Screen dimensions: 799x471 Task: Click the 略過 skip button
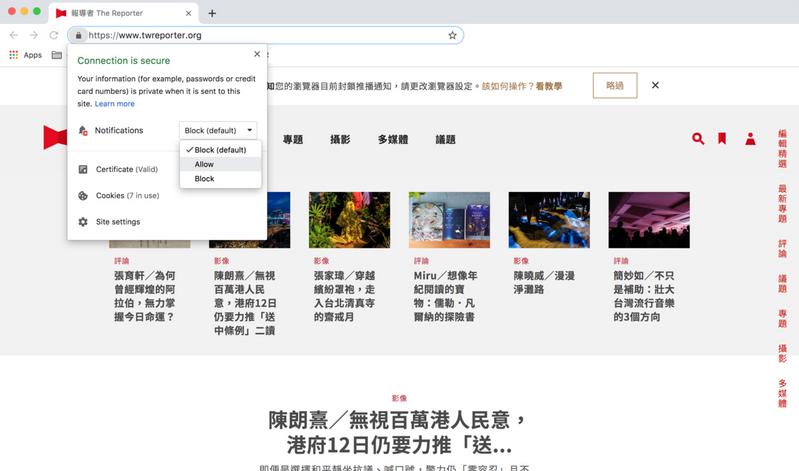[x=615, y=85]
